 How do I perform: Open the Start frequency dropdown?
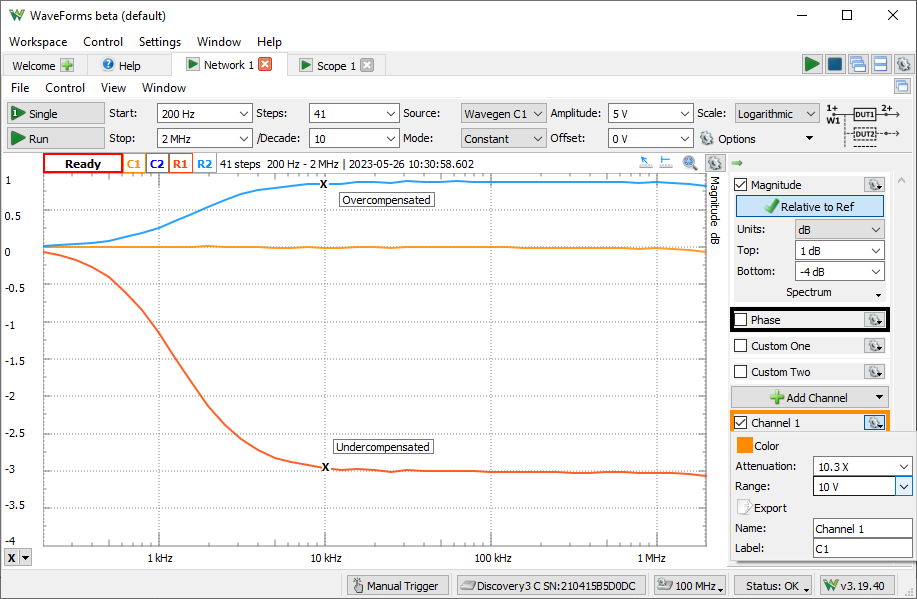click(244, 113)
